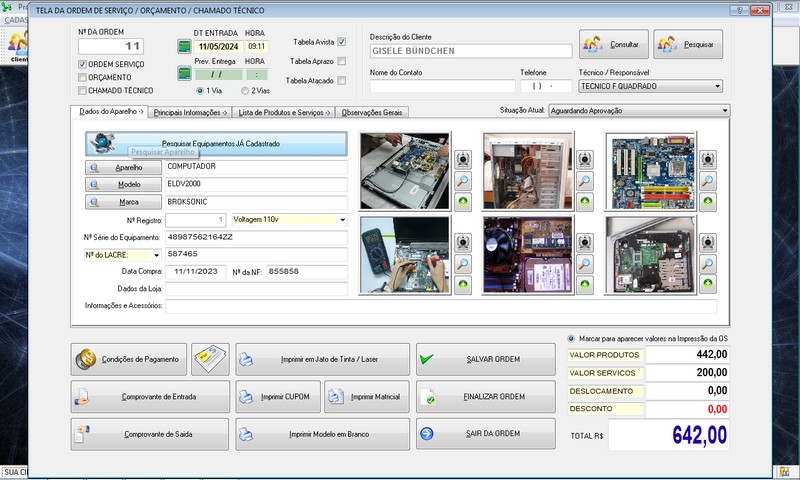The image size is (800, 480).
Task: Click the notes icon button next to Condições de Pagamento
Action: point(210,359)
